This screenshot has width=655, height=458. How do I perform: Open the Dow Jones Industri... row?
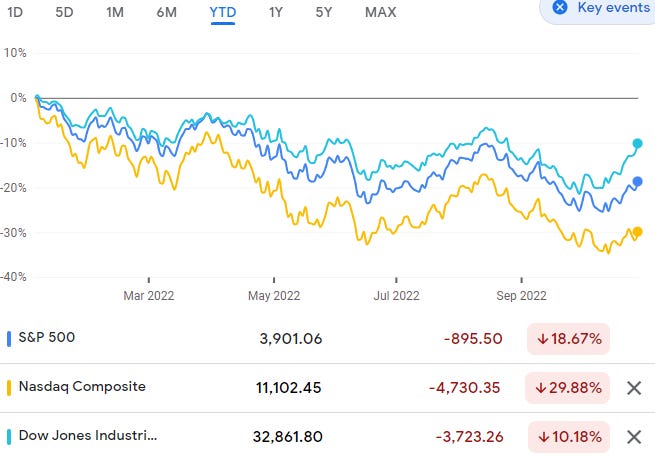(328, 437)
